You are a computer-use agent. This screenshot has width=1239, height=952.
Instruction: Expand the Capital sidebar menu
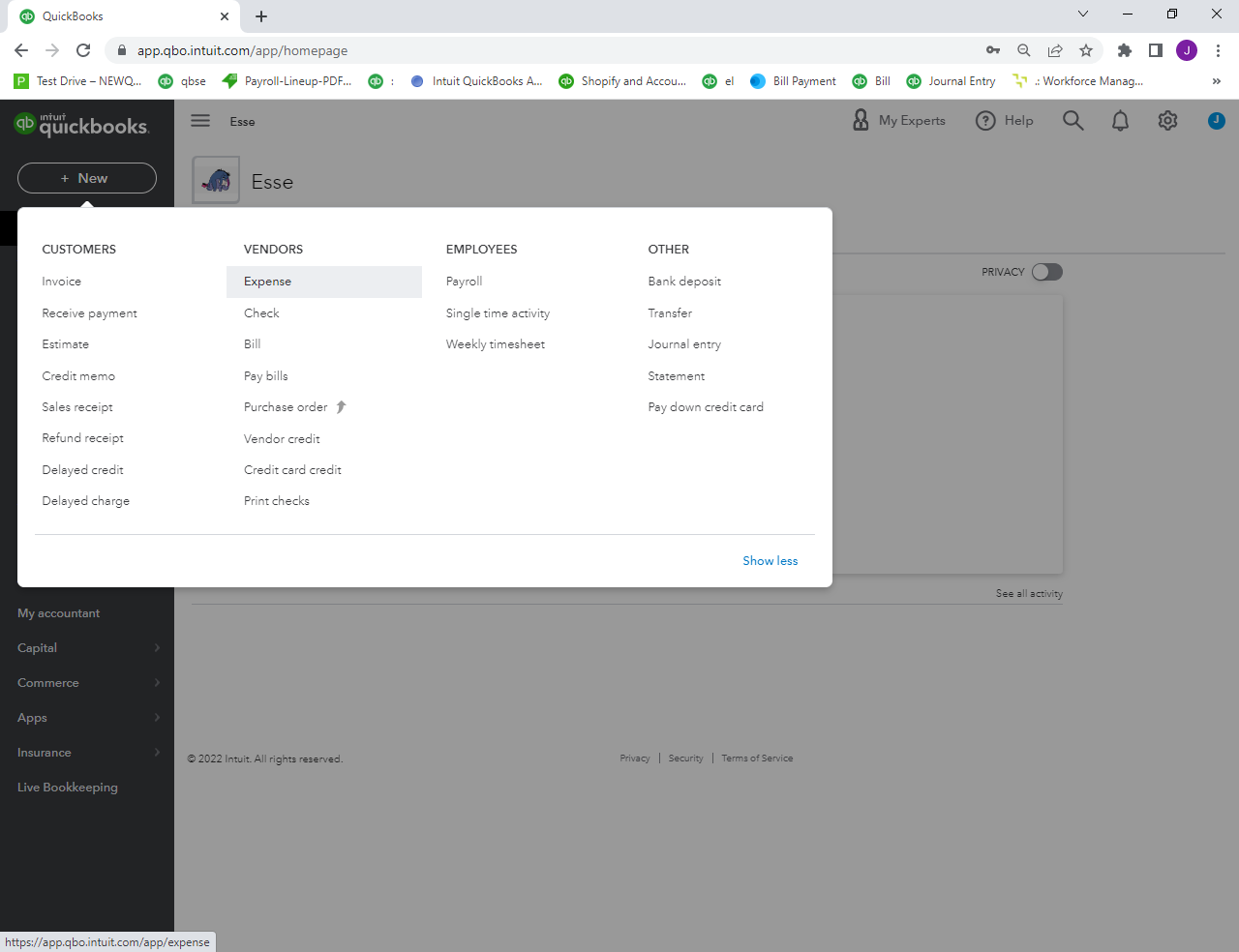[x=87, y=648]
